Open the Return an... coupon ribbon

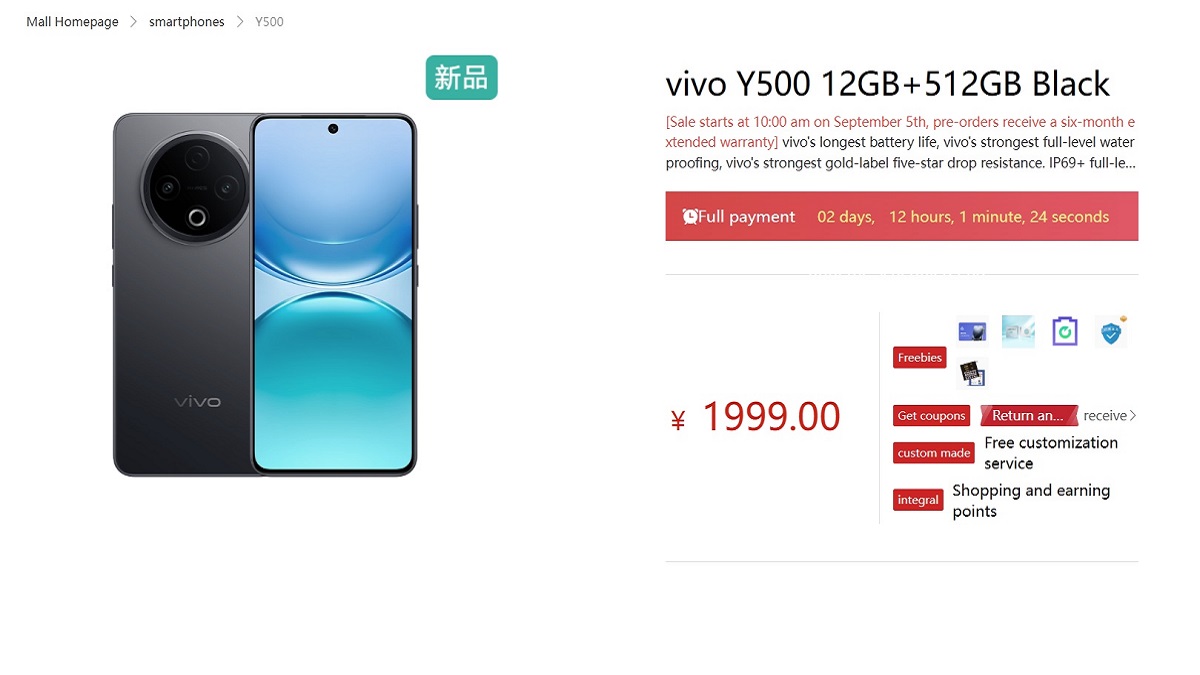[x=1029, y=416]
